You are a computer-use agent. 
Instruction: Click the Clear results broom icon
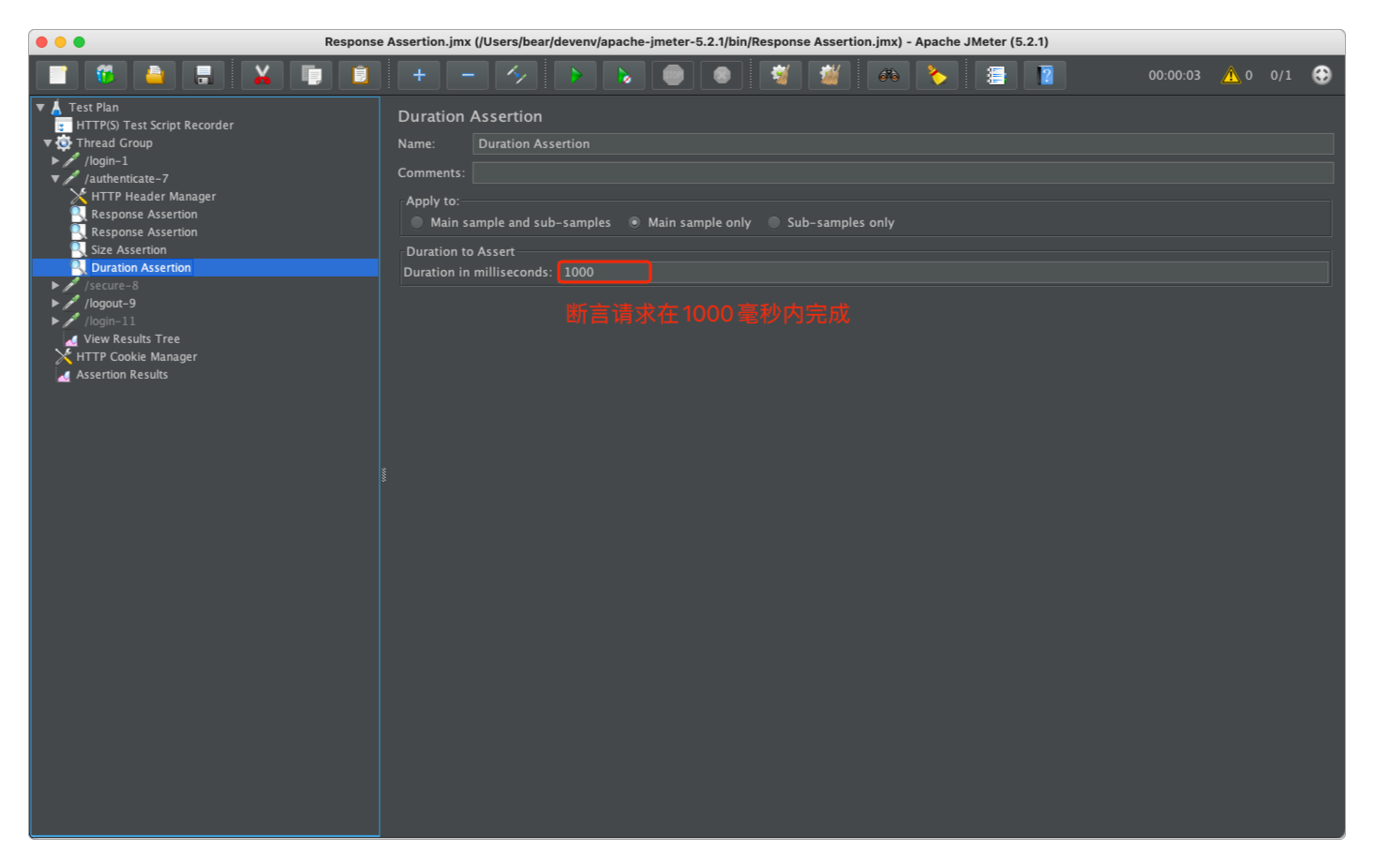click(781, 75)
